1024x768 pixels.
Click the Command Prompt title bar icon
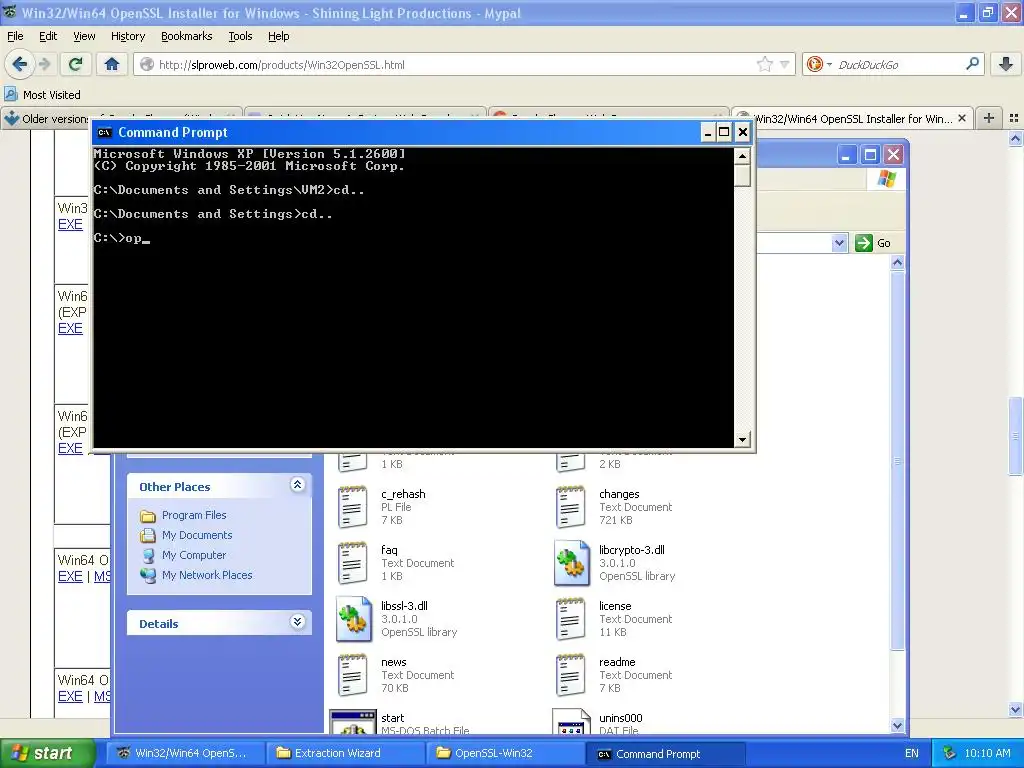[104, 133]
